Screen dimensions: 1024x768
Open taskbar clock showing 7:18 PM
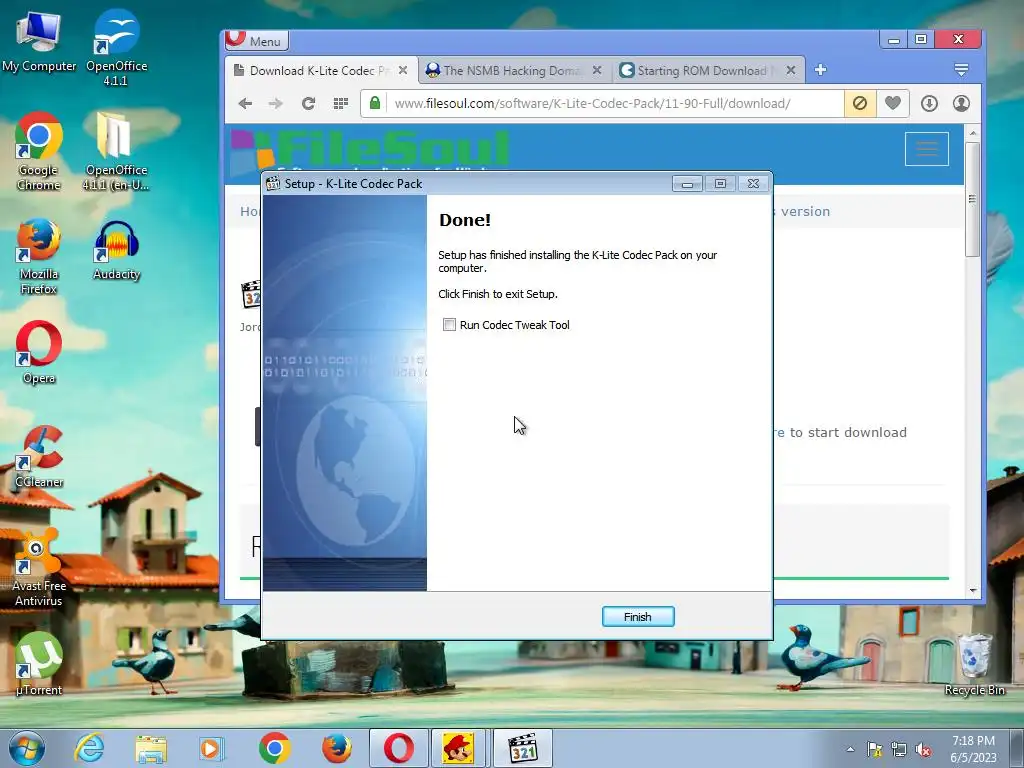point(973,749)
